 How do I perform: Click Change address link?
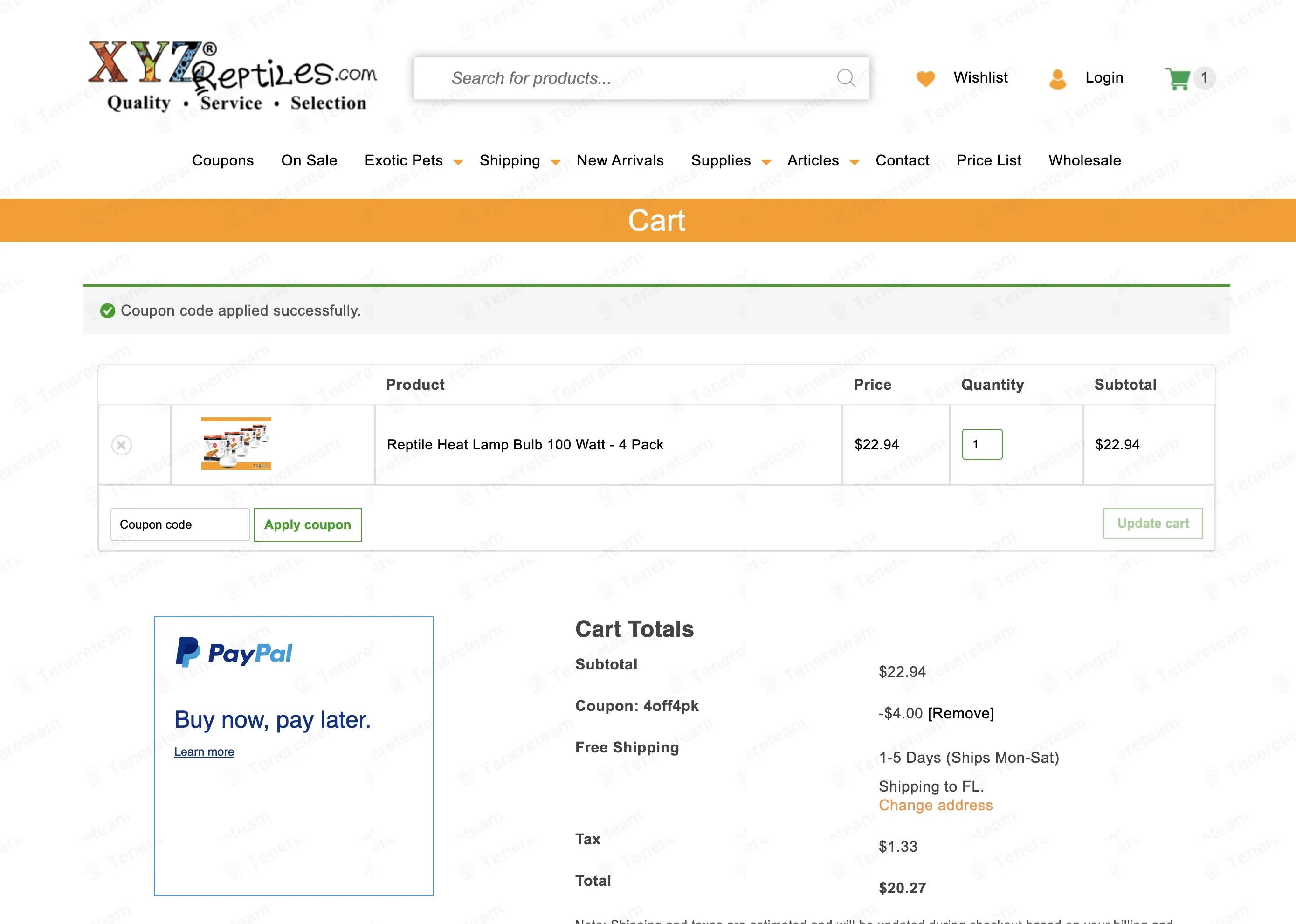pos(936,805)
